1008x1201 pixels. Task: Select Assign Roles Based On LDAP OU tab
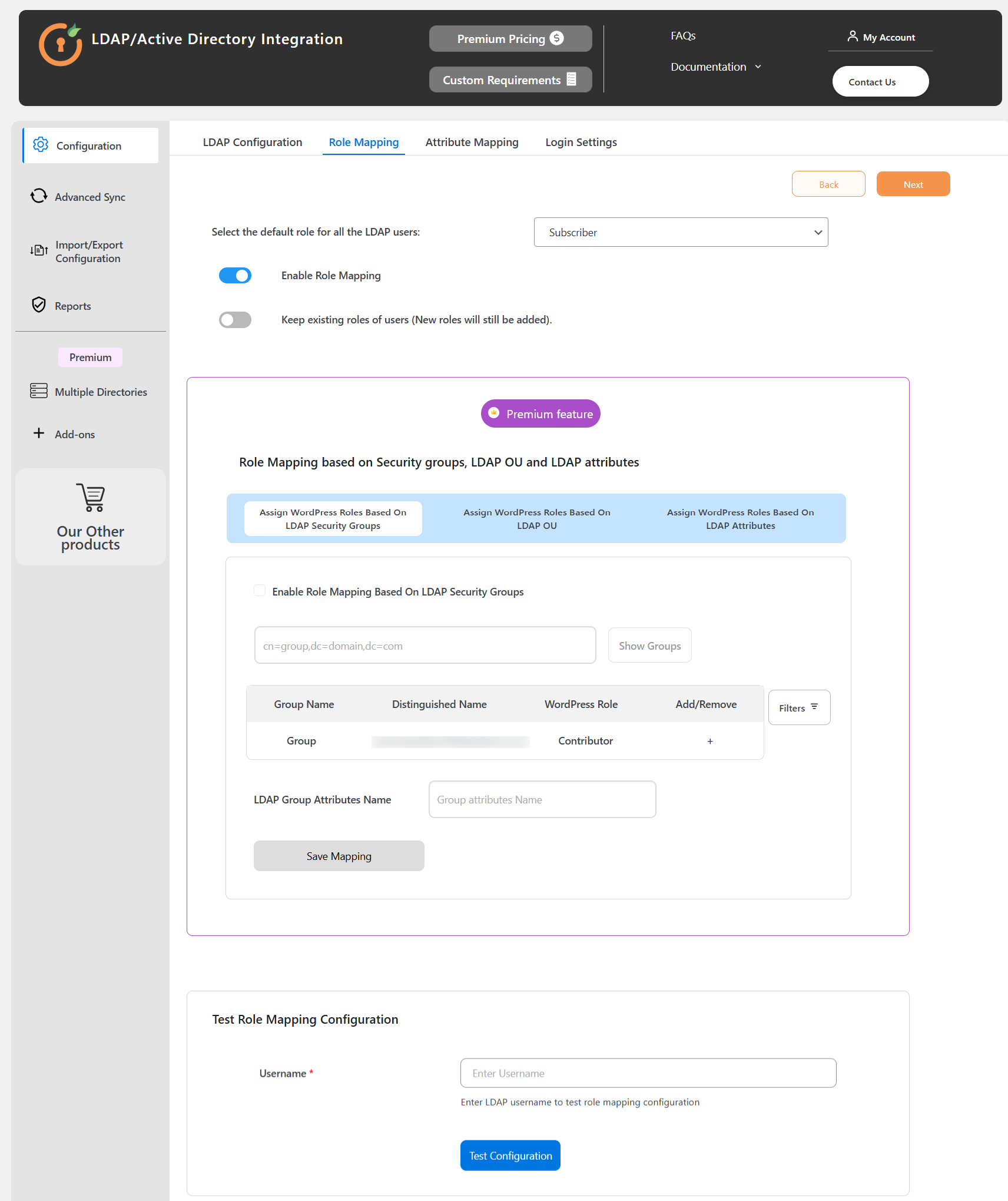coord(536,519)
